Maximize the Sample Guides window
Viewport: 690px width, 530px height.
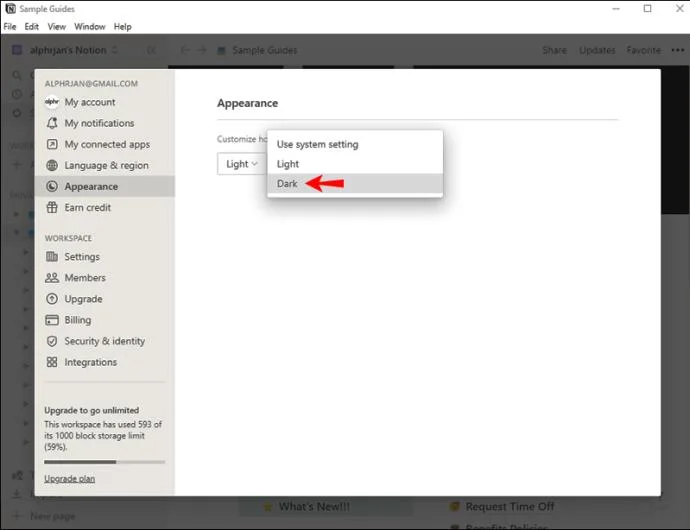[647, 8]
